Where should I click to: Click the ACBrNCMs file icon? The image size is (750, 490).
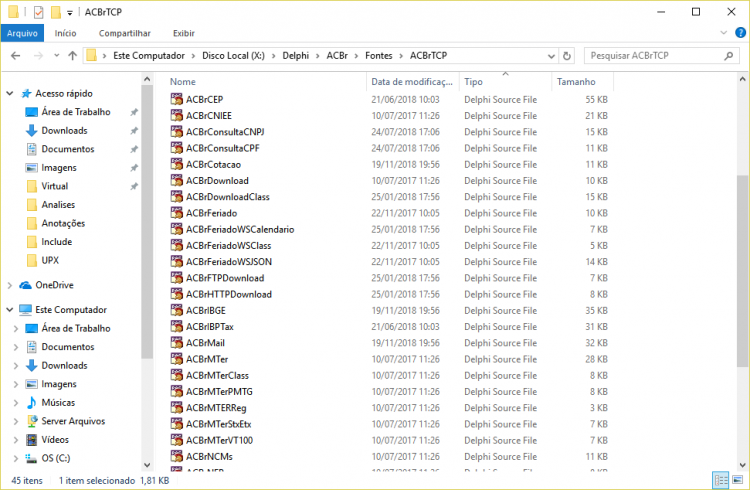(176, 456)
